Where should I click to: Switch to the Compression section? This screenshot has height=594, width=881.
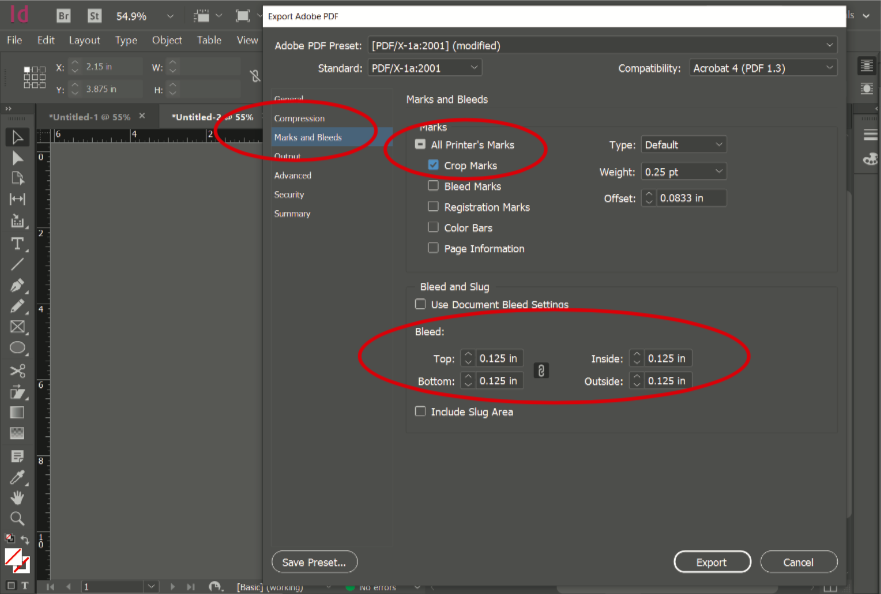point(299,118)
